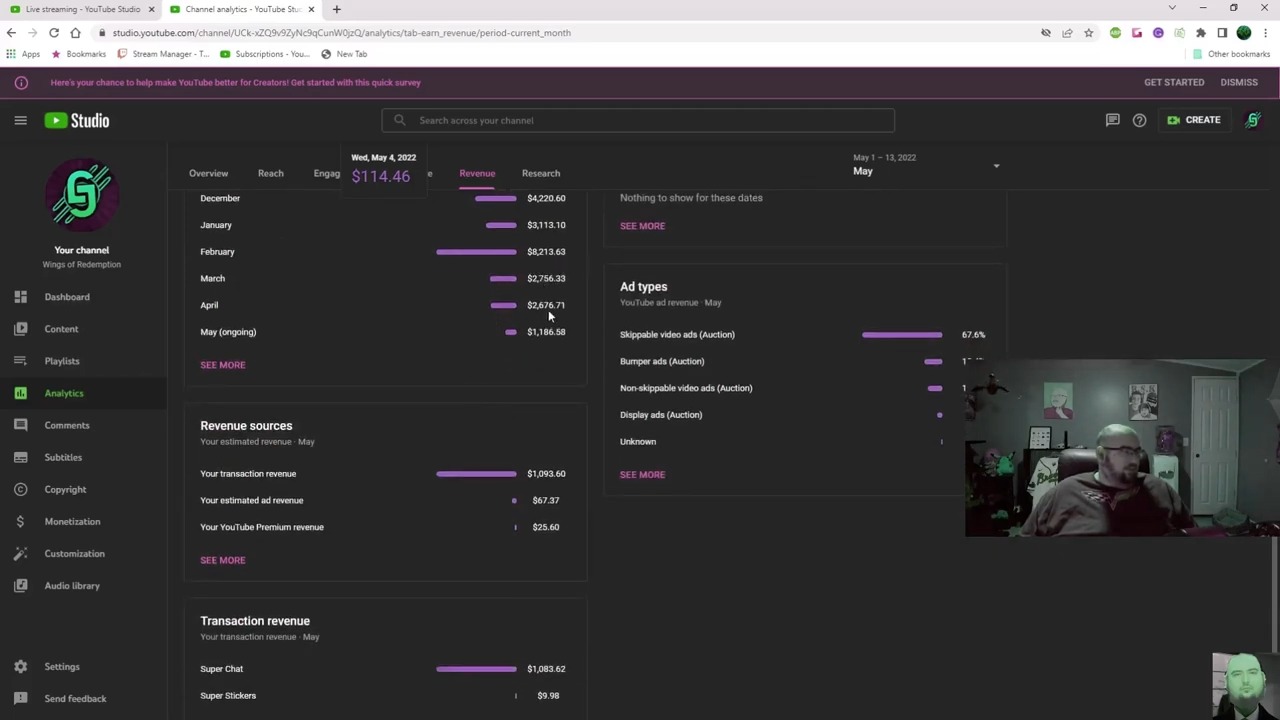See more above Ad types card

pyautogui.click(x=642, y=226)
